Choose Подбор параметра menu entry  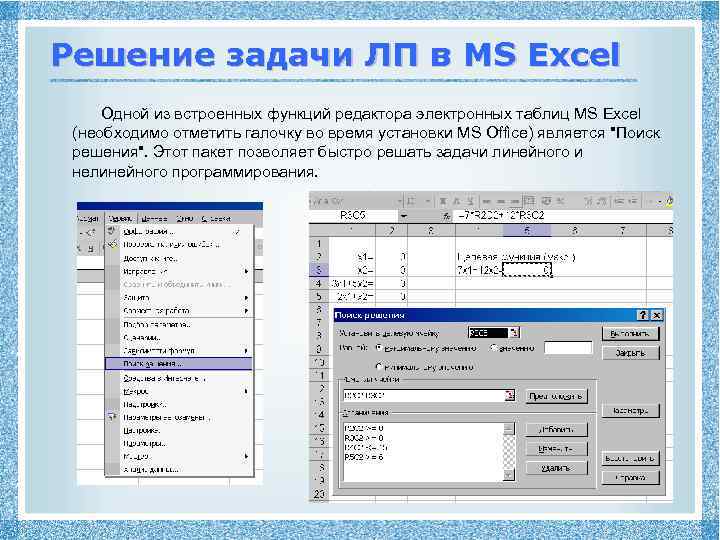(179, 325)
